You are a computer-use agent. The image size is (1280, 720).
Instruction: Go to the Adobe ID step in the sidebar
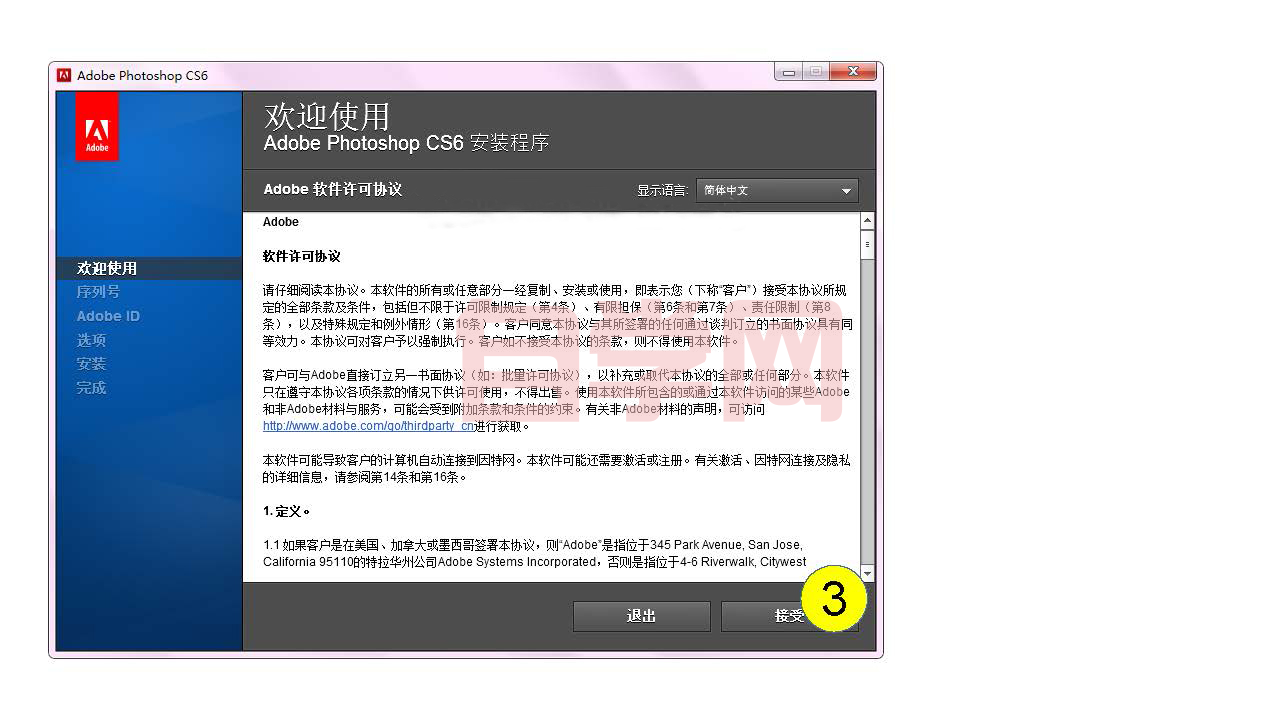(x=108, y=316)
